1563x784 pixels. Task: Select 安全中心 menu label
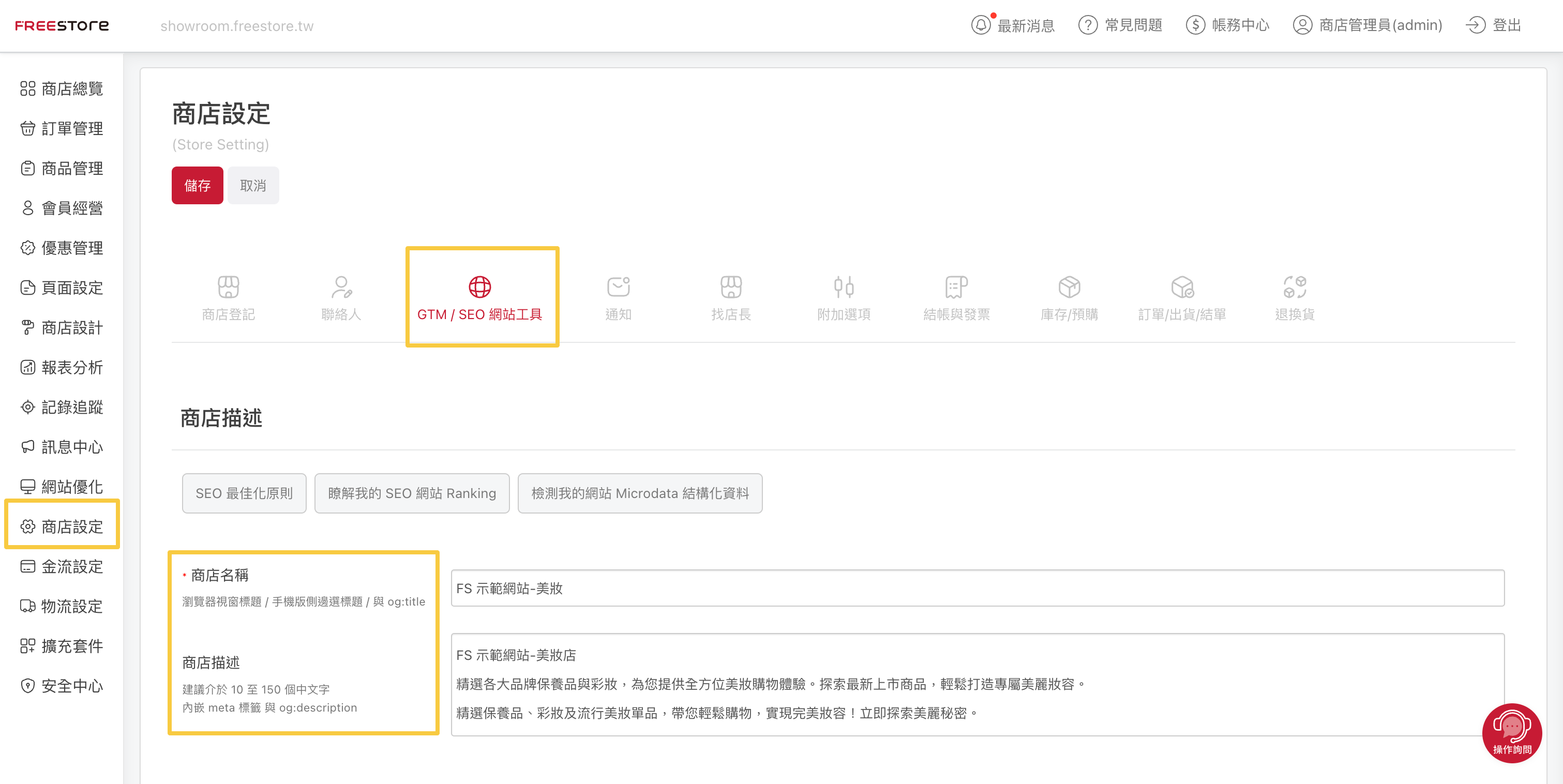point(72,686)
